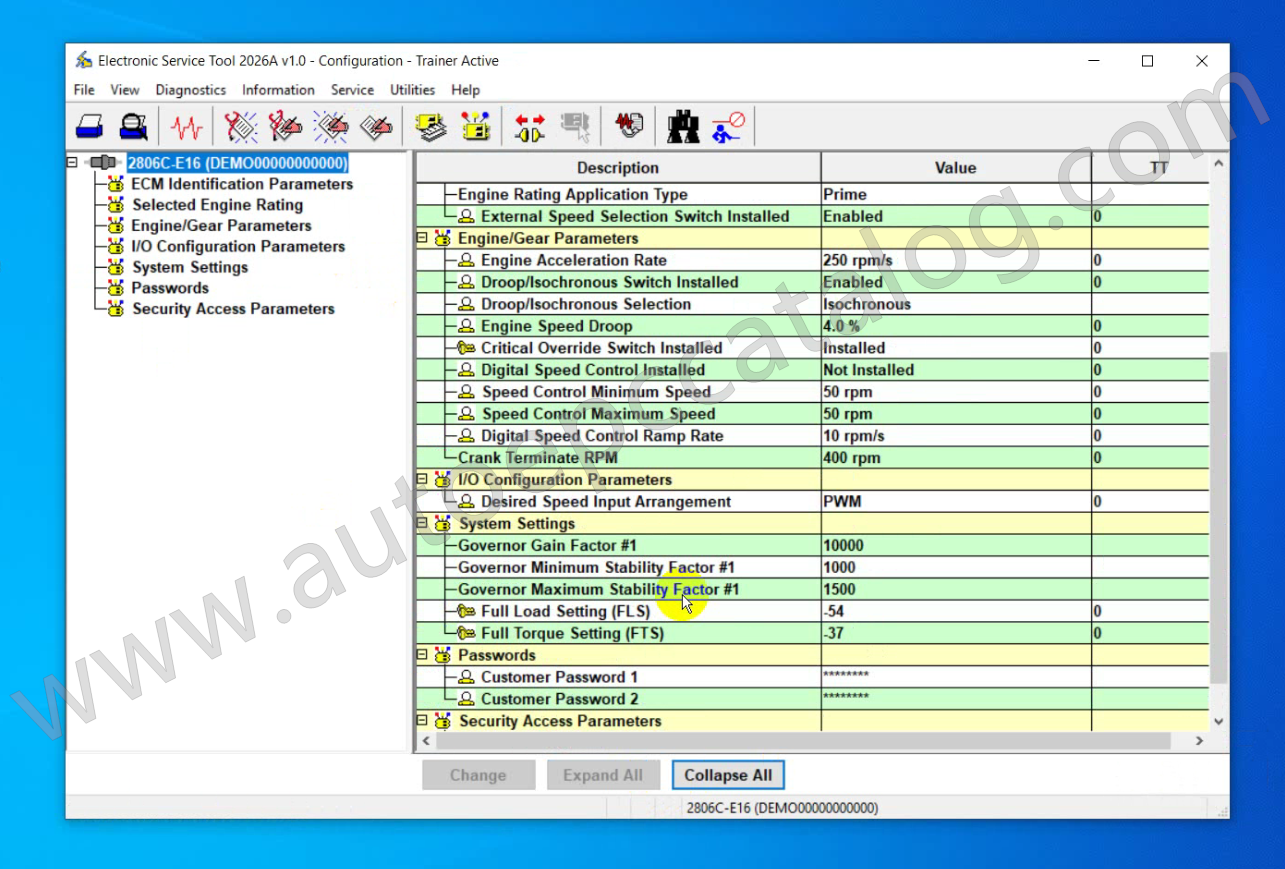Click the person icon beside Digital Speed Control Ramp Rate
Screen dimensions: 1285x869
[466, 437]
